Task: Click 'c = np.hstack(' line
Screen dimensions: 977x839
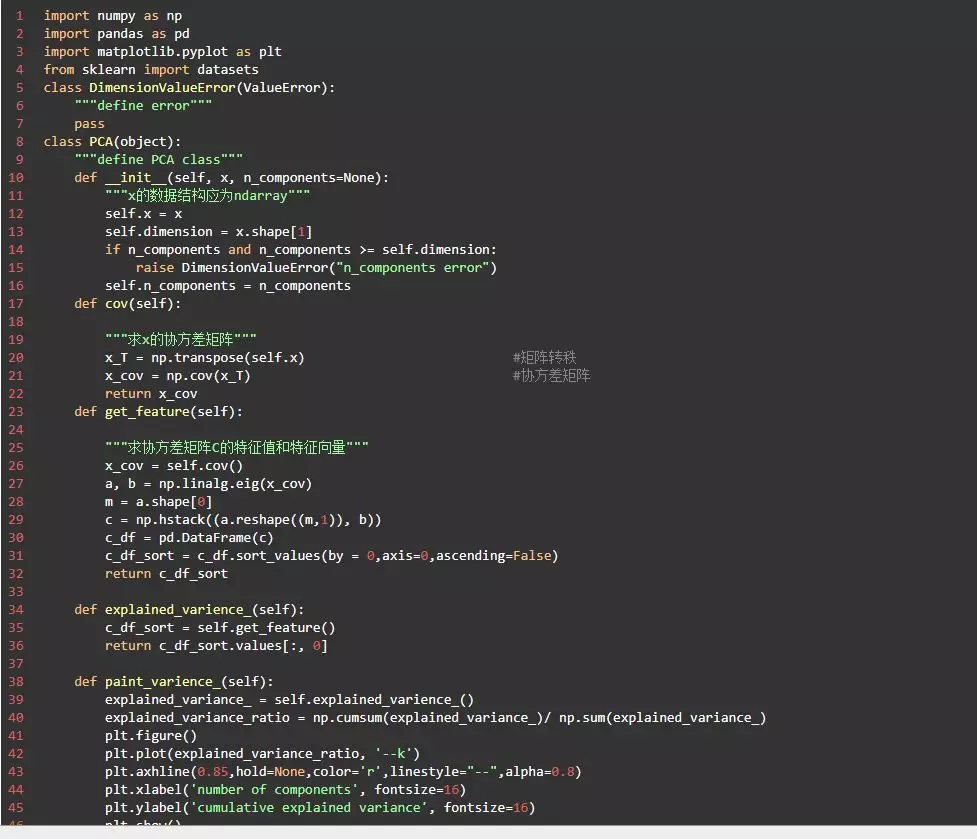Action: (x=243, y=521)
